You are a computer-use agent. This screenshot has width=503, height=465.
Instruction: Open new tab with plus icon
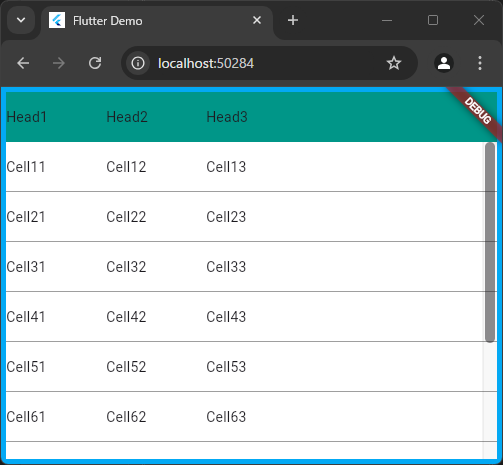(293, 20)
